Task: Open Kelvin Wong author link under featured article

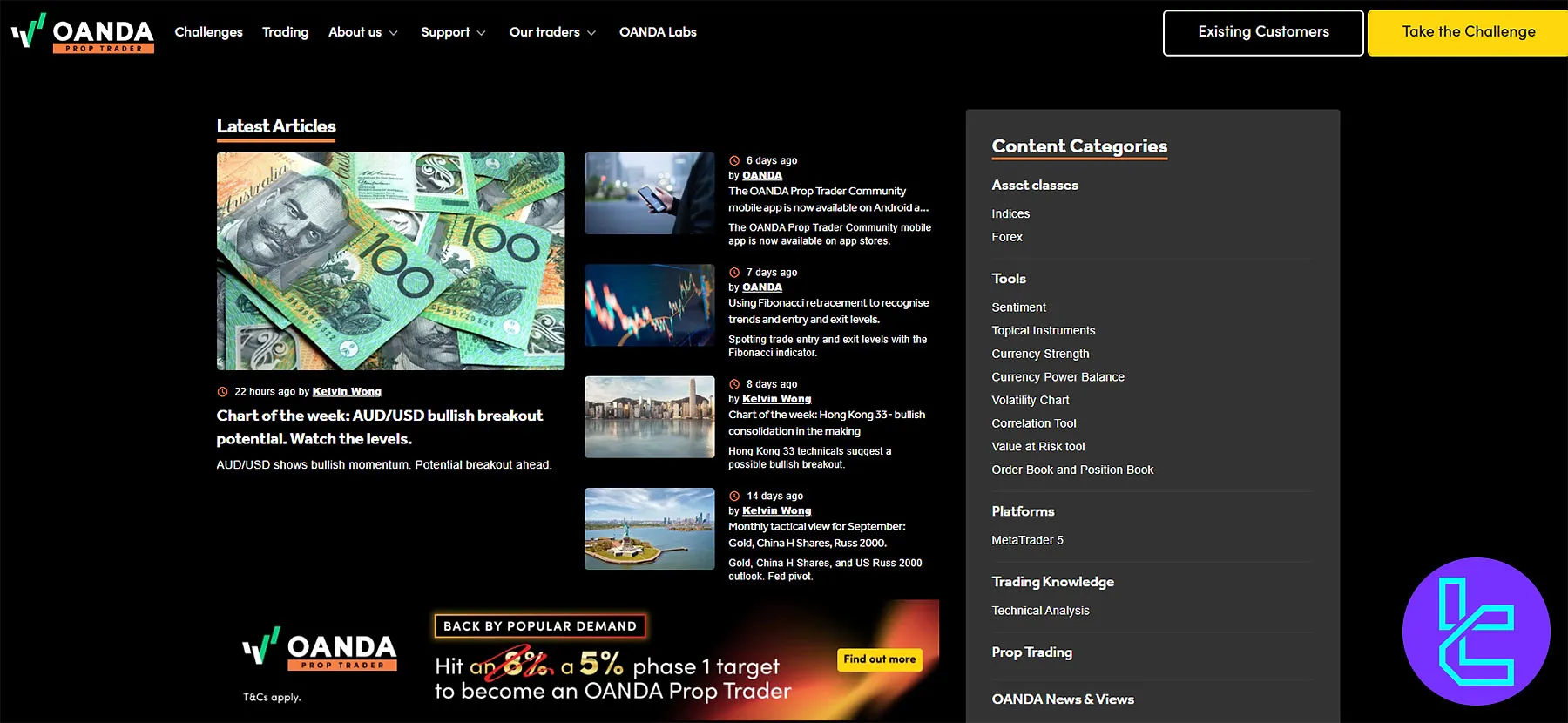Action: click(347, 392)
